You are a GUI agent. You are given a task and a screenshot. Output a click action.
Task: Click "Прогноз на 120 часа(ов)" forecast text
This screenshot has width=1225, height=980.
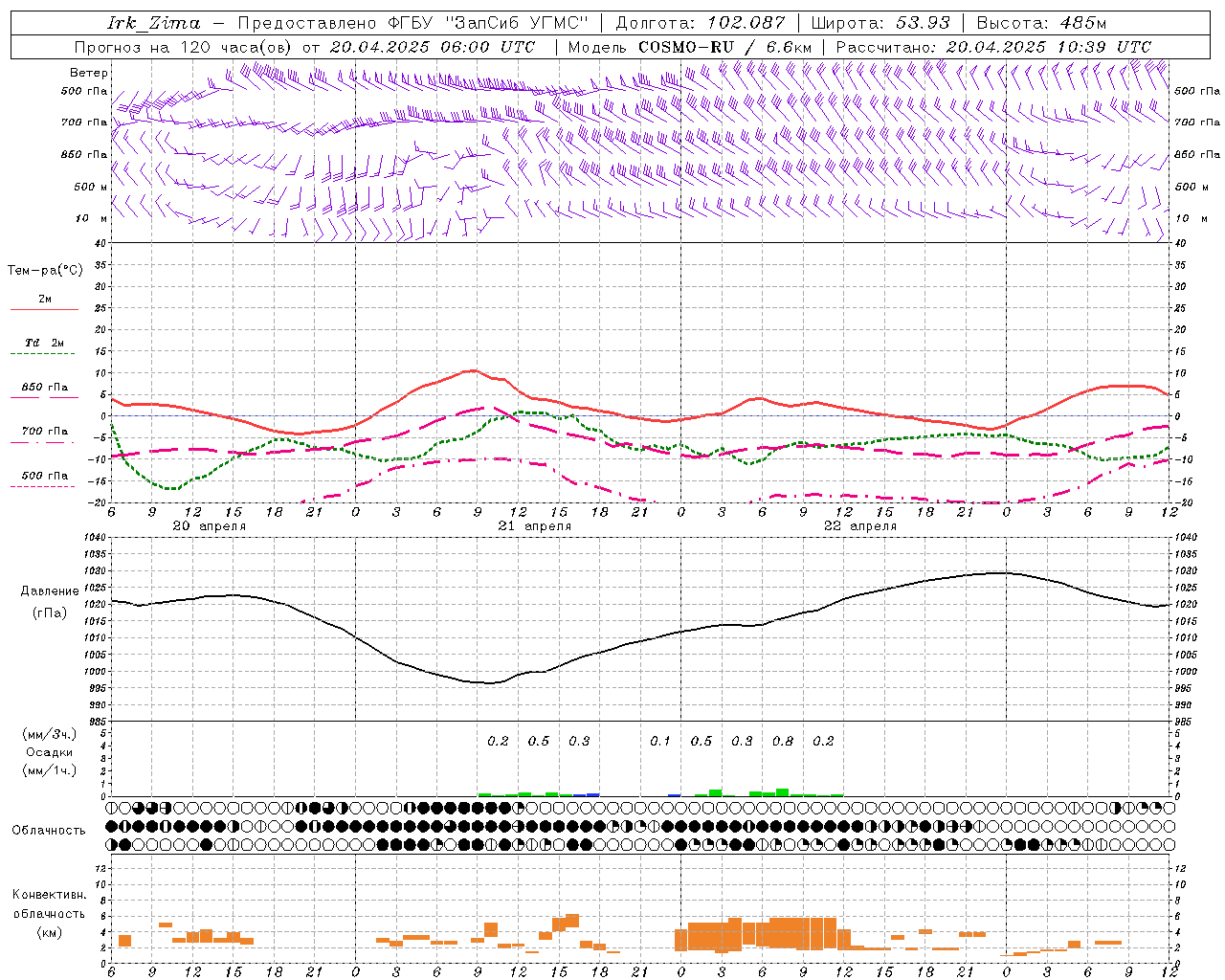[184, 47]
